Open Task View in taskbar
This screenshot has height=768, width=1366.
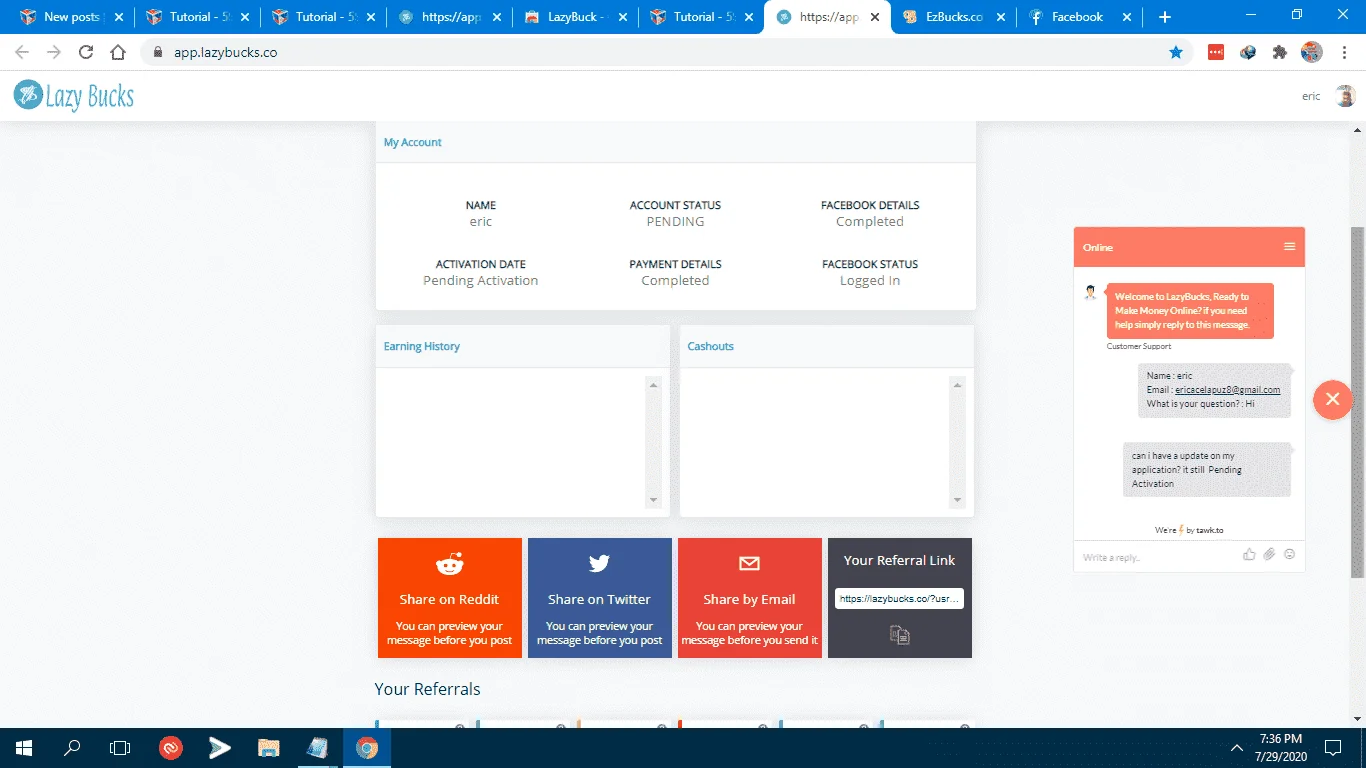tap(120, 747)
